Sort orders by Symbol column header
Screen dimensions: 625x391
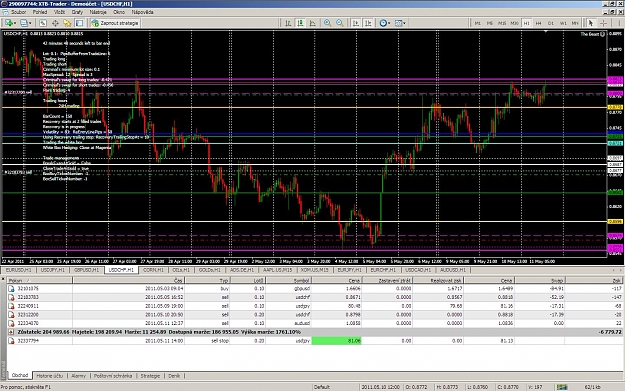pos(288,281)
